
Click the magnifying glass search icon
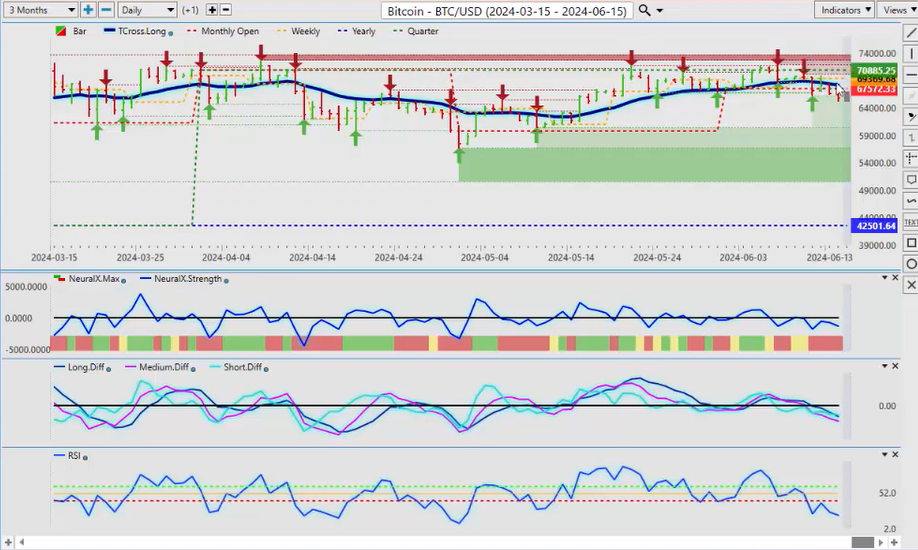[645, 10]
